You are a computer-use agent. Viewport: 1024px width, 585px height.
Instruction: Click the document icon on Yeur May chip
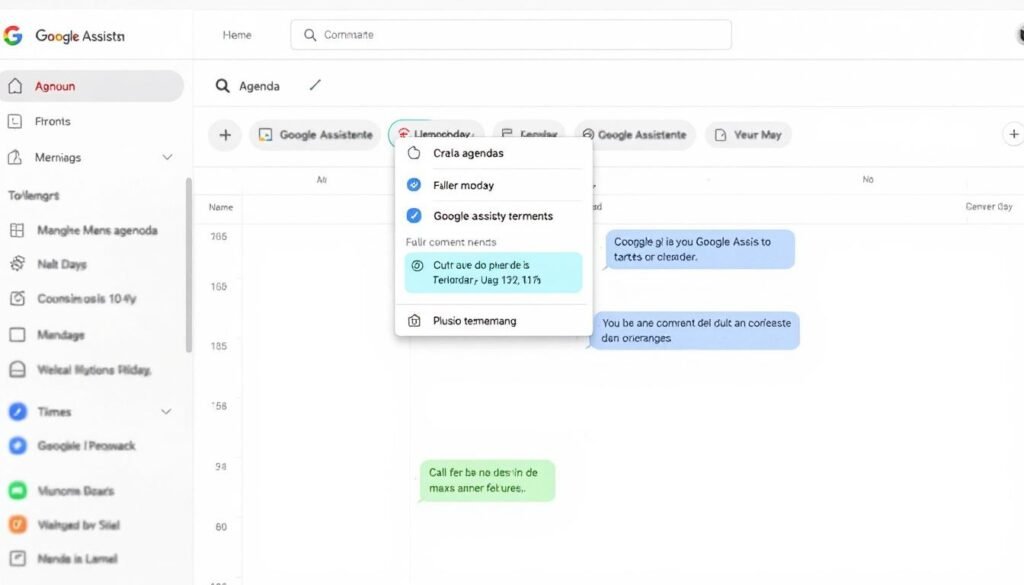[x=720, y=135]
